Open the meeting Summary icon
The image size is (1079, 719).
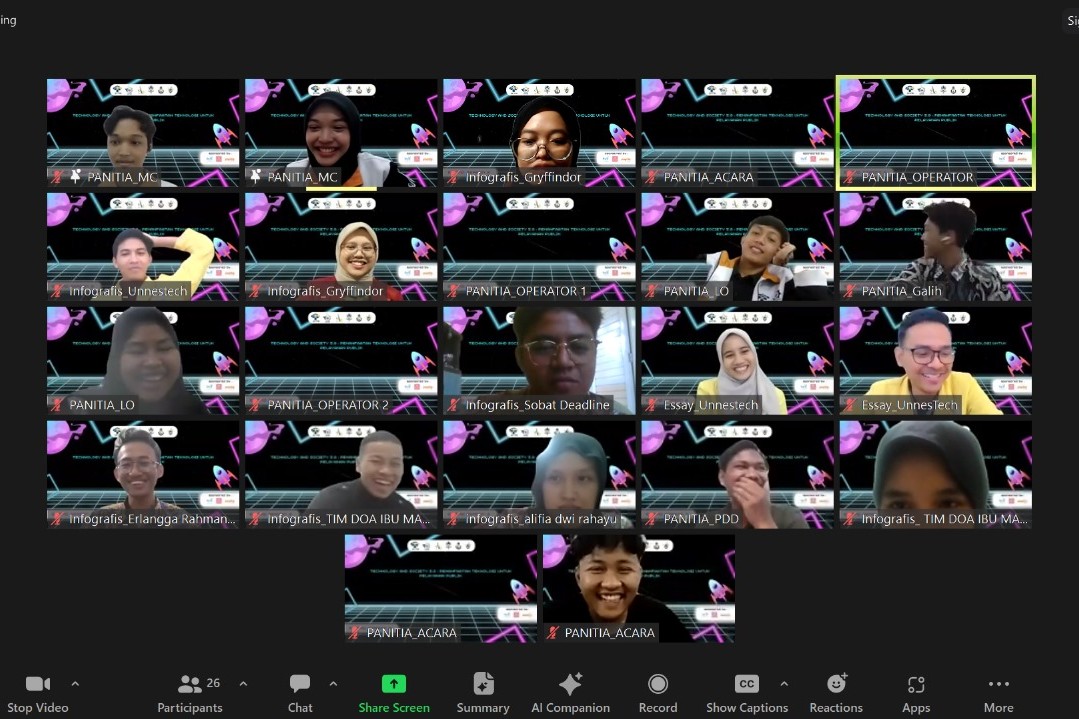click(x=483, y=684)
